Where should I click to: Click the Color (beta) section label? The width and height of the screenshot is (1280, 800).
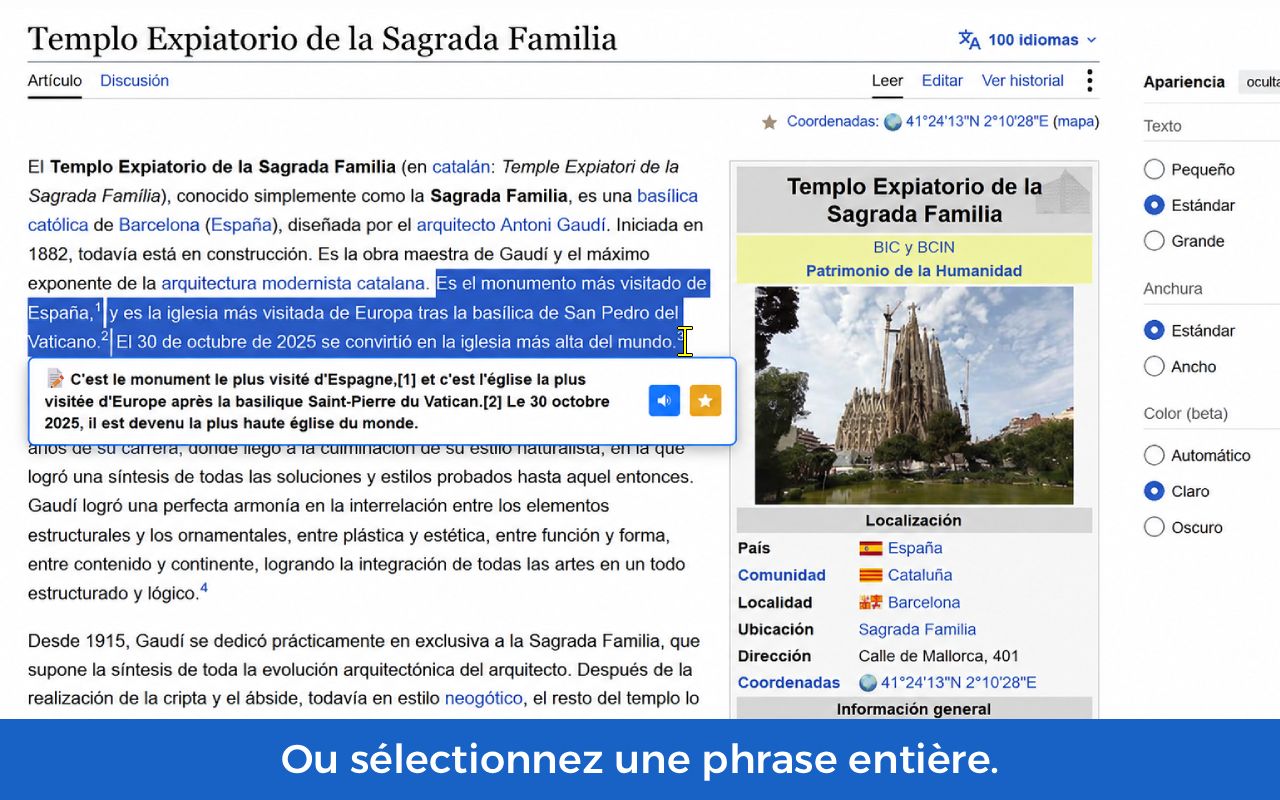tap(1186, 414)
